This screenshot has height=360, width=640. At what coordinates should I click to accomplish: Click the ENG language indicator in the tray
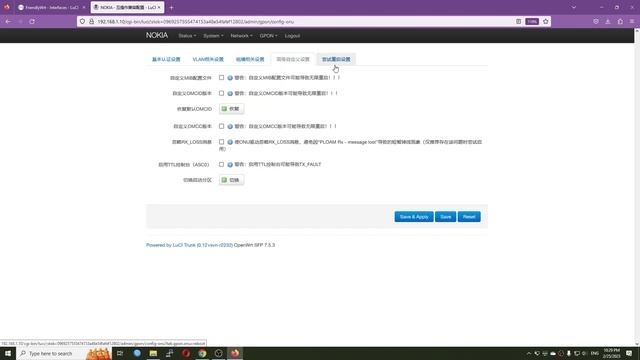pos(595,353)
